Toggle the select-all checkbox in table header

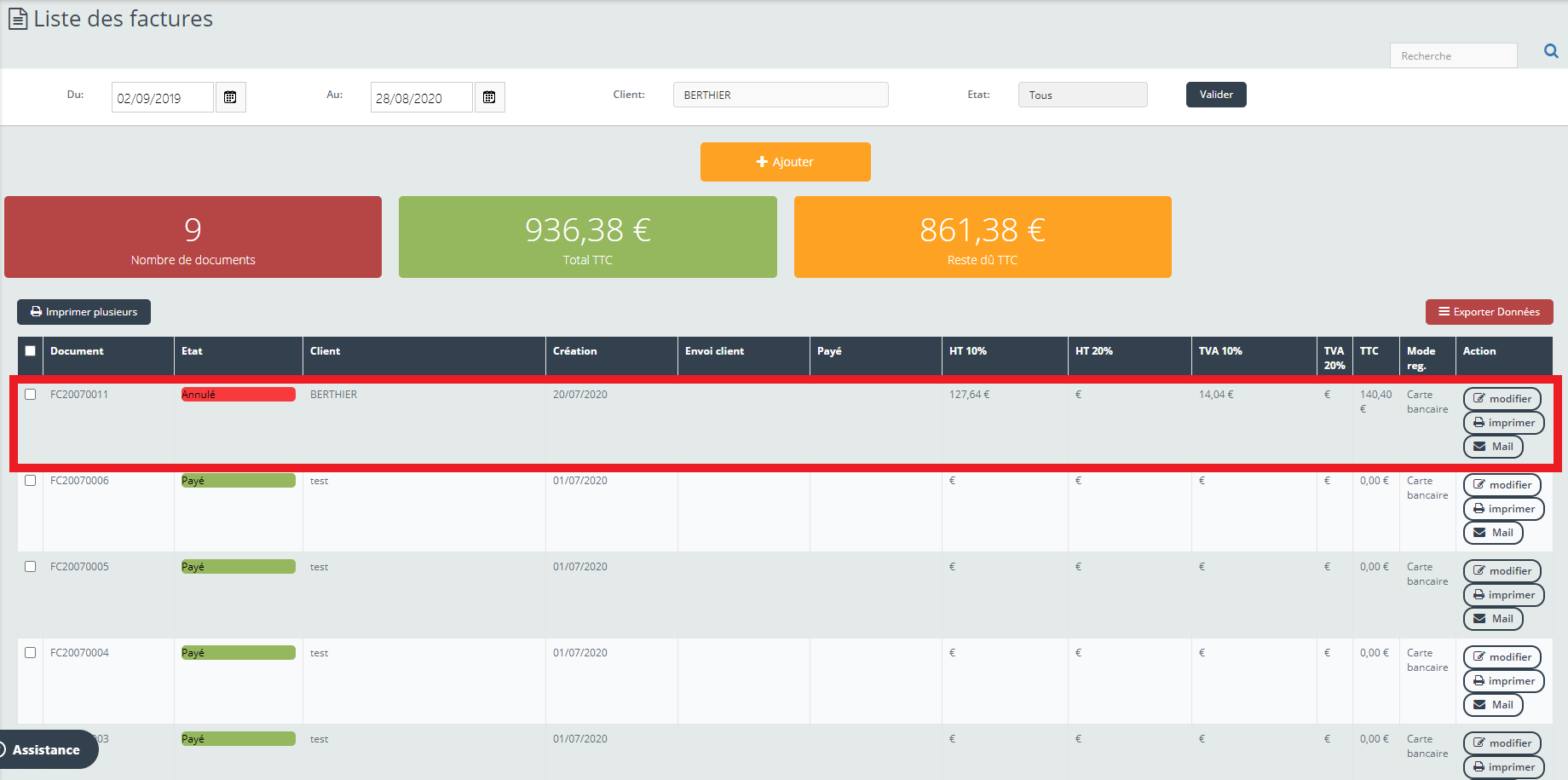31,351
